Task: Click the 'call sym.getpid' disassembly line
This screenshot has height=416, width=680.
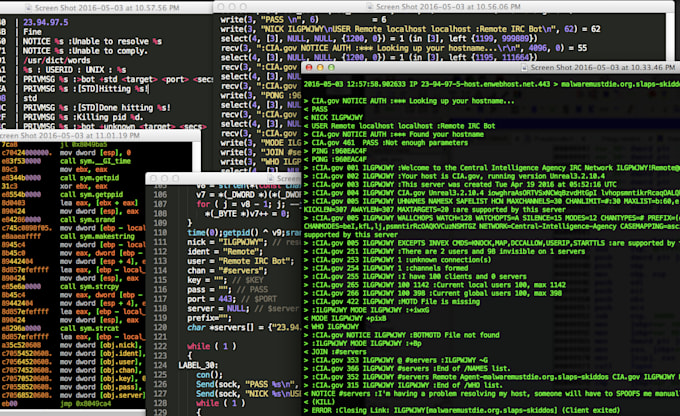Action: click(x=89, y=178)
